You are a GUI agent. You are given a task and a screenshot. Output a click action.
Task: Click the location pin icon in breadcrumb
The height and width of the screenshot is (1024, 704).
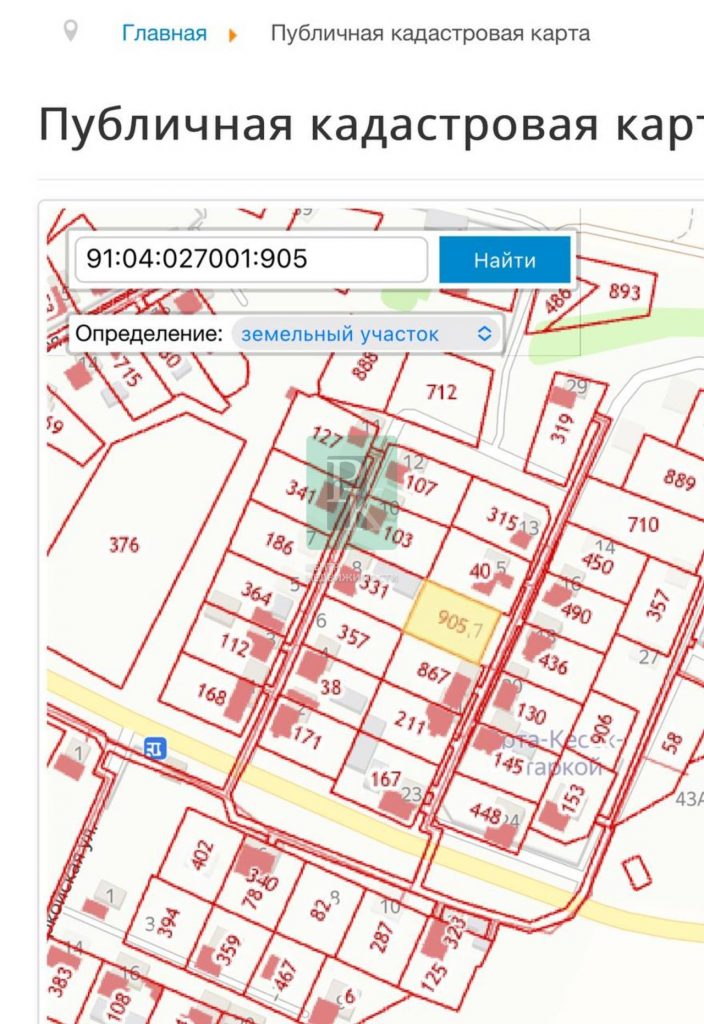click(70, 31)
